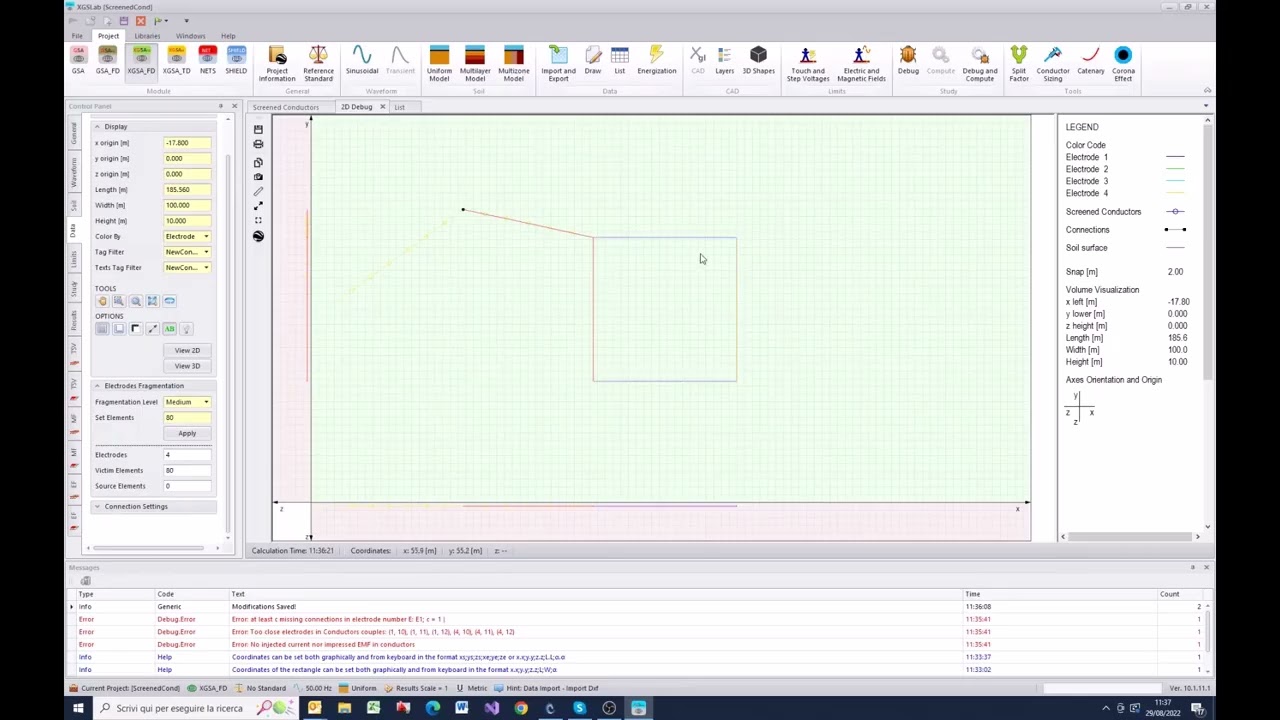Open the Waveform side tab
The width and height of the screenshot is (1280, 720).
click(x=74, y=172)
